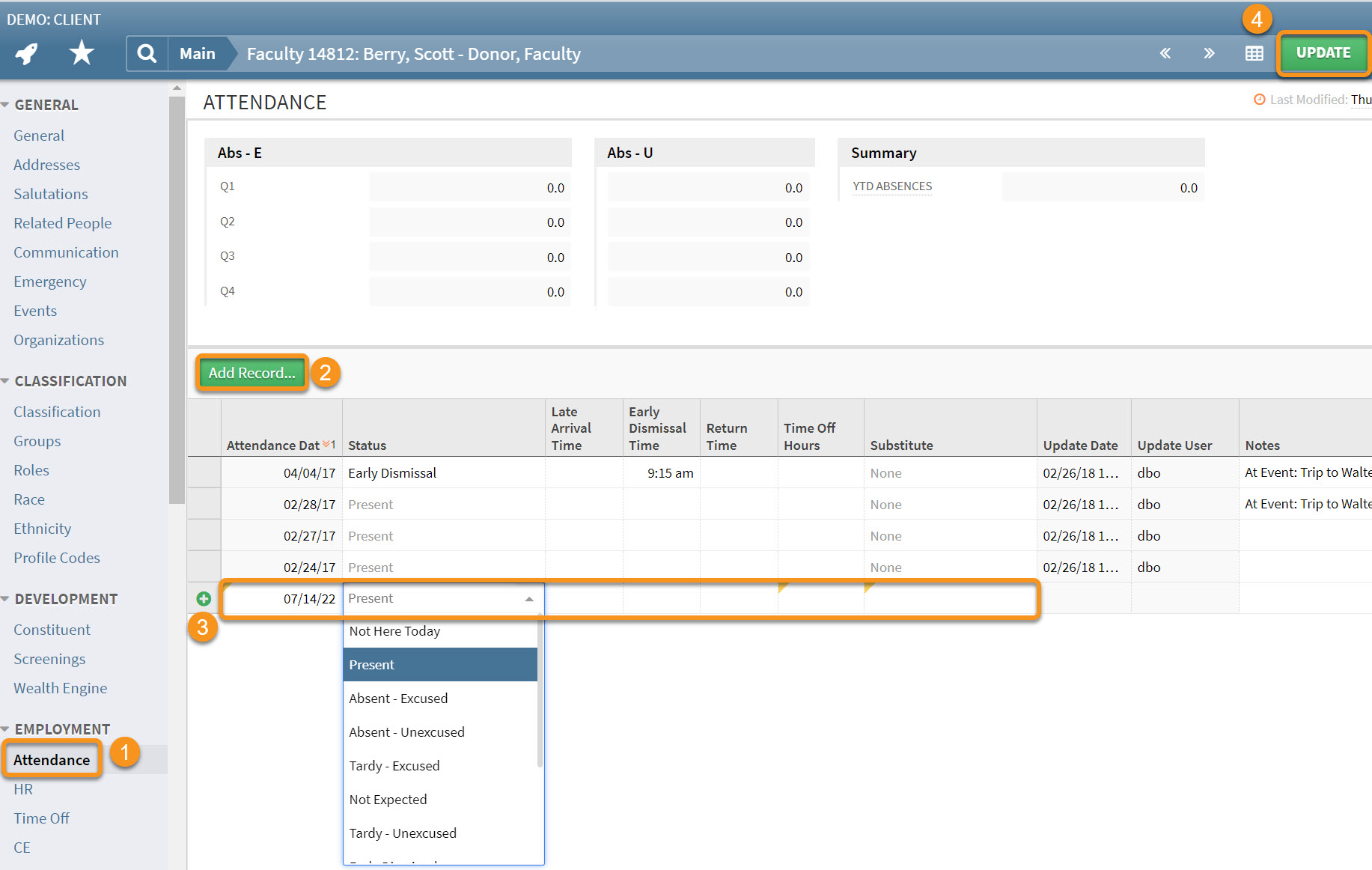Click the magnifying glass search icon

point(147,54)
